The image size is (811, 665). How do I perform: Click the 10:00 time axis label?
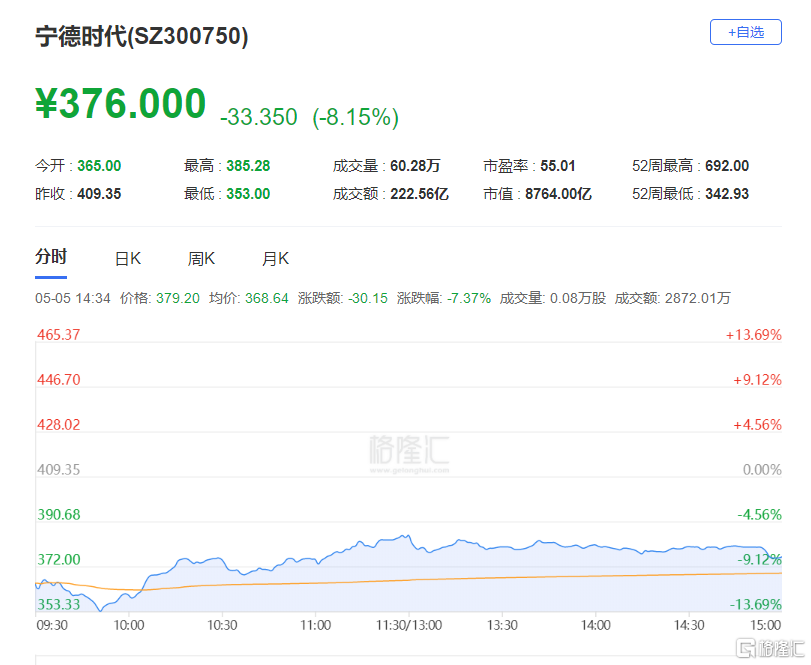129,625
